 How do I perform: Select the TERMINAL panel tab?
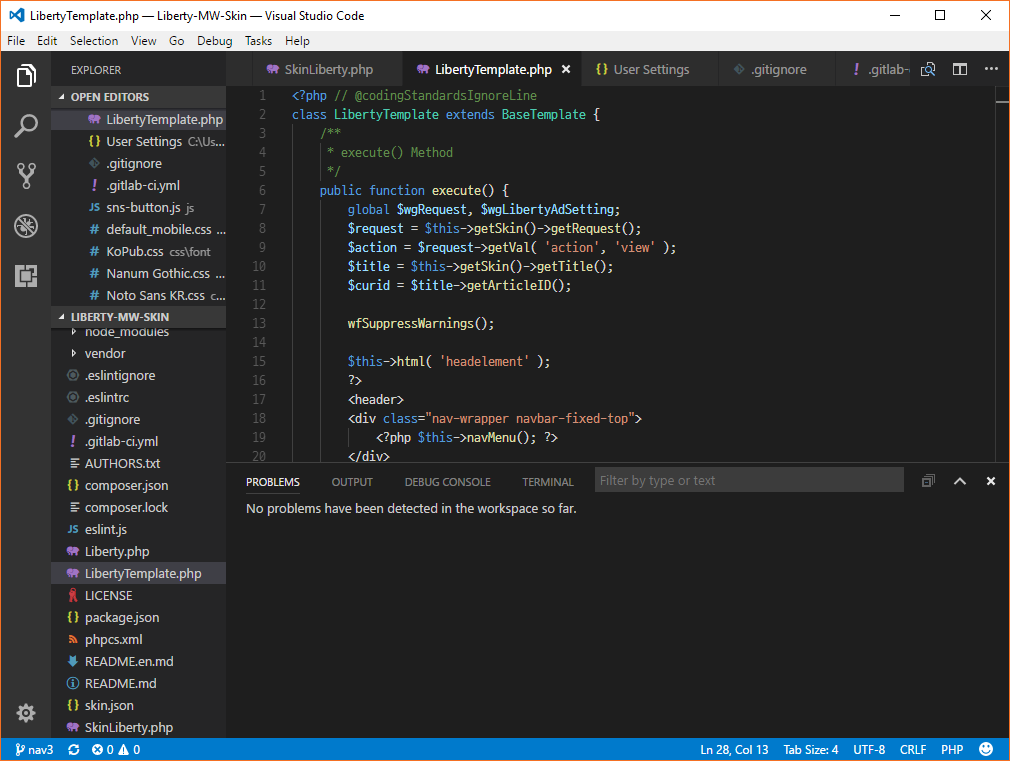pyautogui.click(x=548, y=482)
